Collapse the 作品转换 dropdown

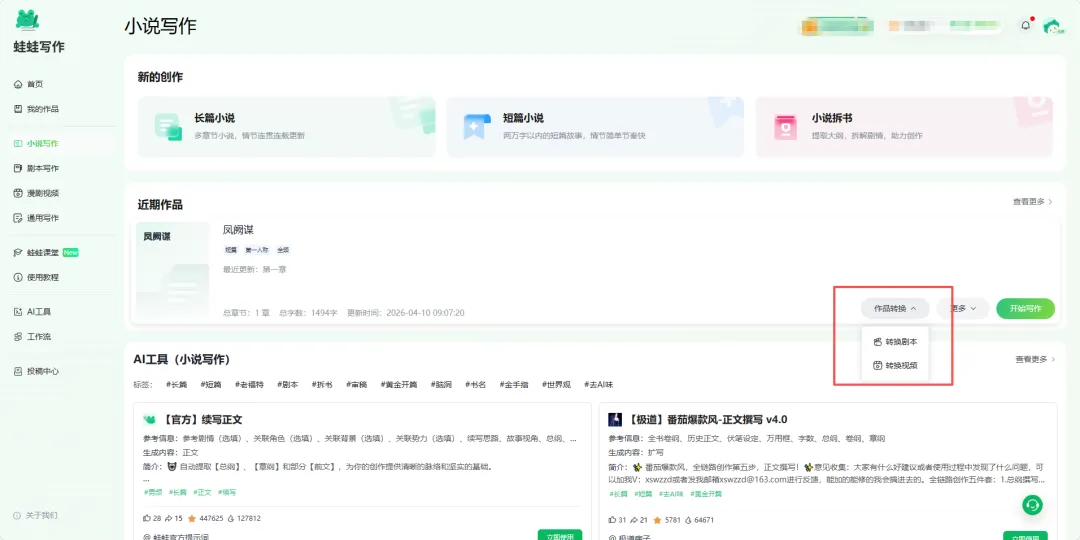pos(895,309)
